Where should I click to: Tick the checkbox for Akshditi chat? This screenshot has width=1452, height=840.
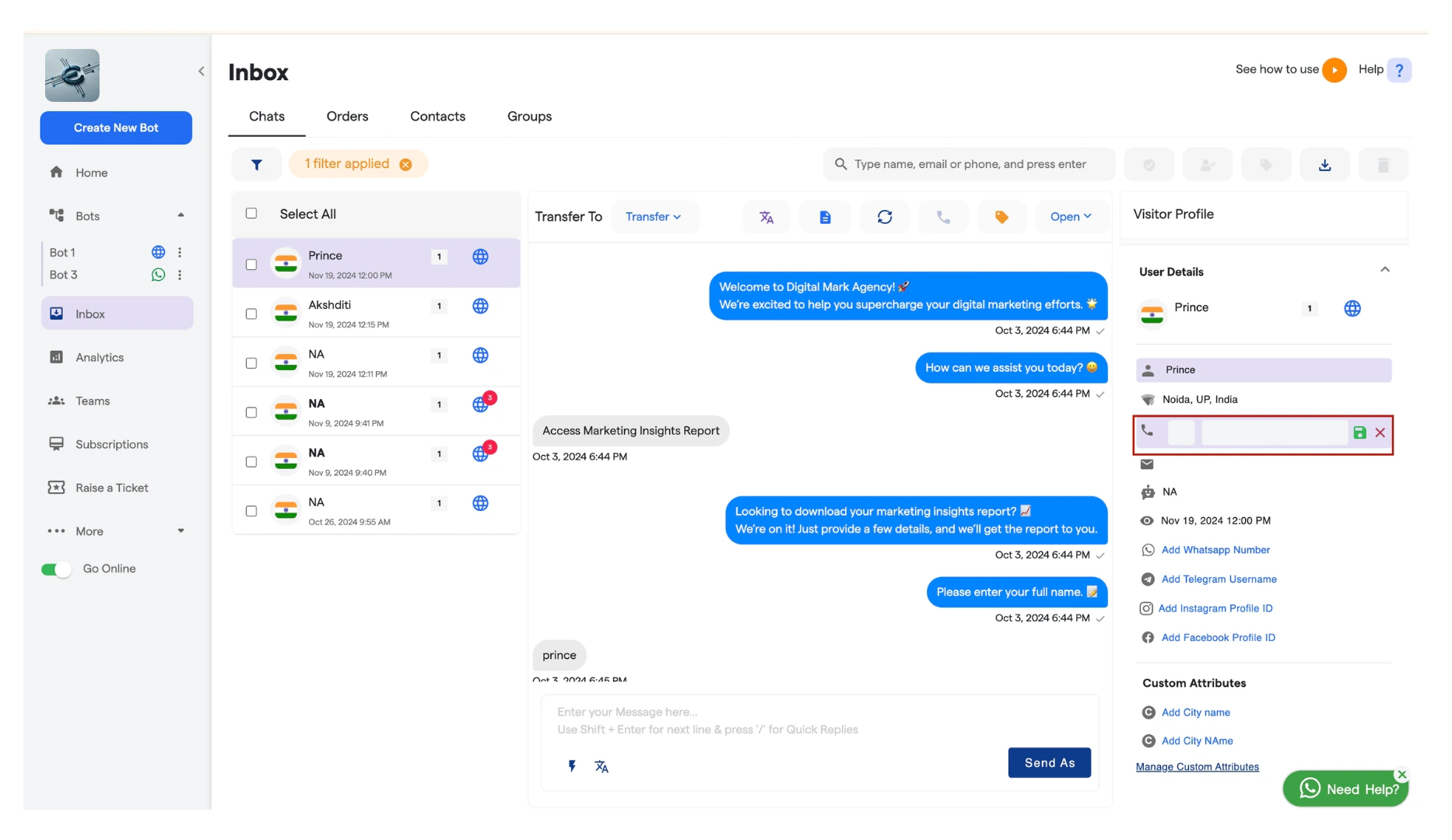click(x=251, y=313)
